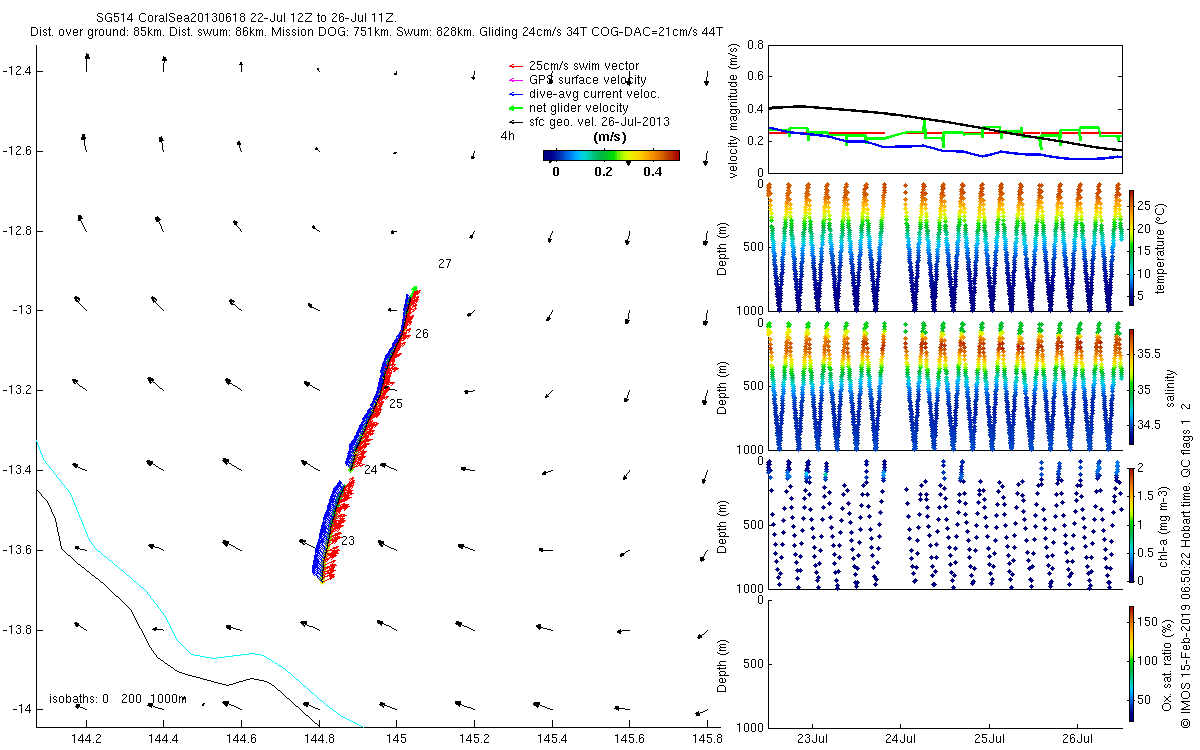1200x750 pixels.
Task: Click the temperature (°C) colorbar
Action: pyautogui.click(x=1131, y=245)
